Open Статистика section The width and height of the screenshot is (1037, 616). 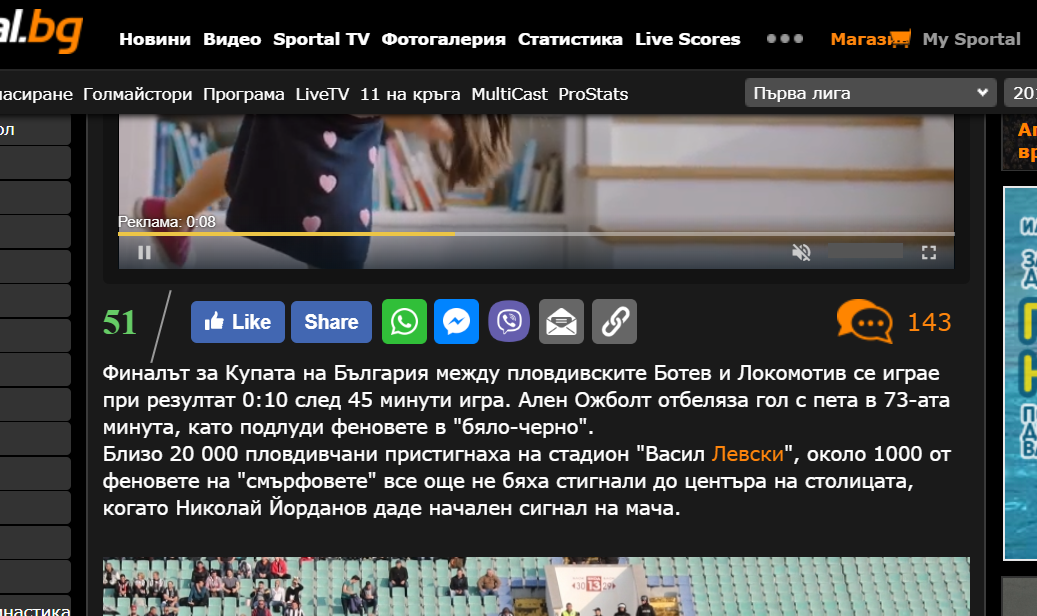coord(570,39)
